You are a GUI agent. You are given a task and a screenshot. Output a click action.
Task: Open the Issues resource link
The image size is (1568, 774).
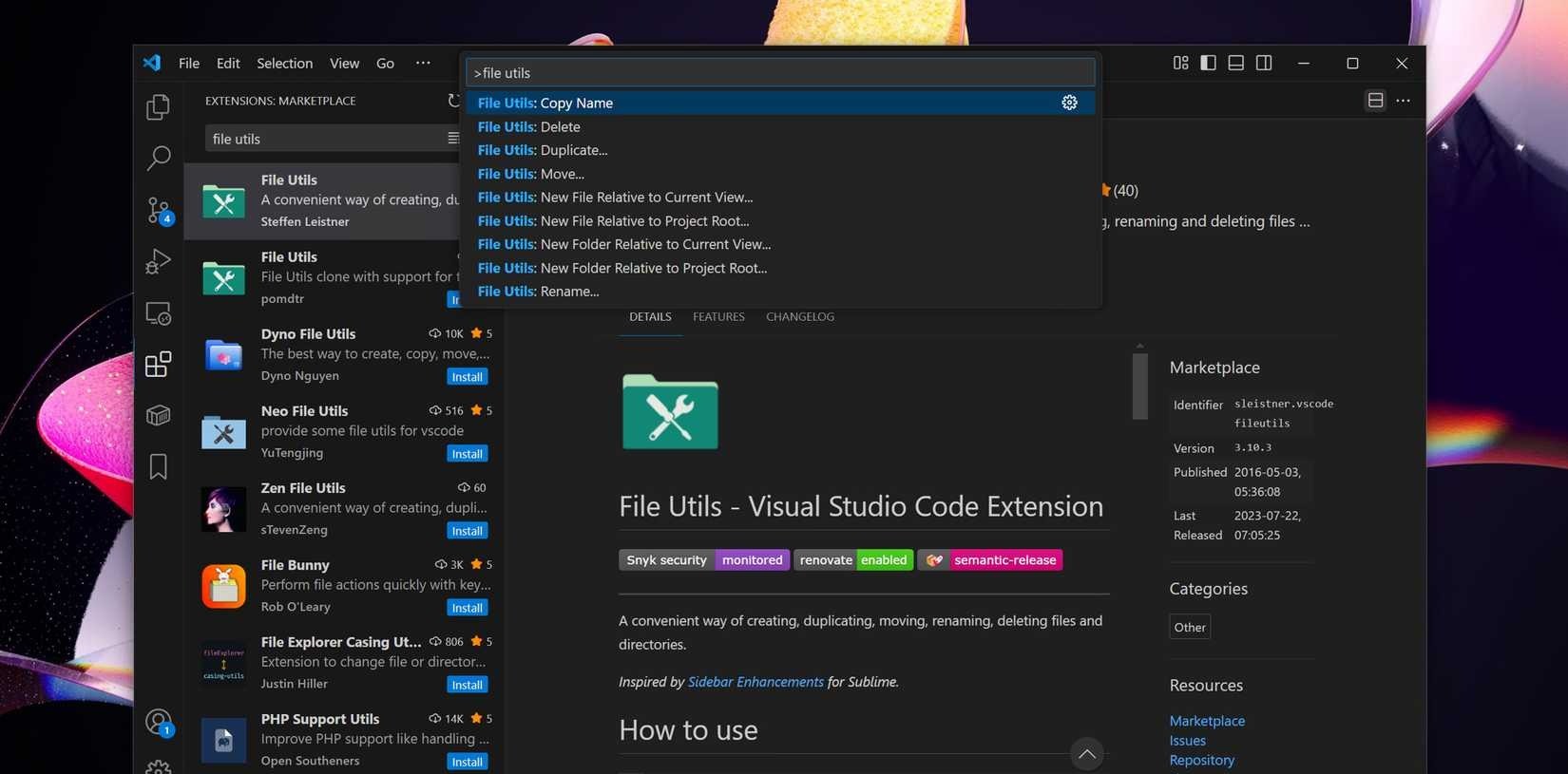tap(1187, 741)
